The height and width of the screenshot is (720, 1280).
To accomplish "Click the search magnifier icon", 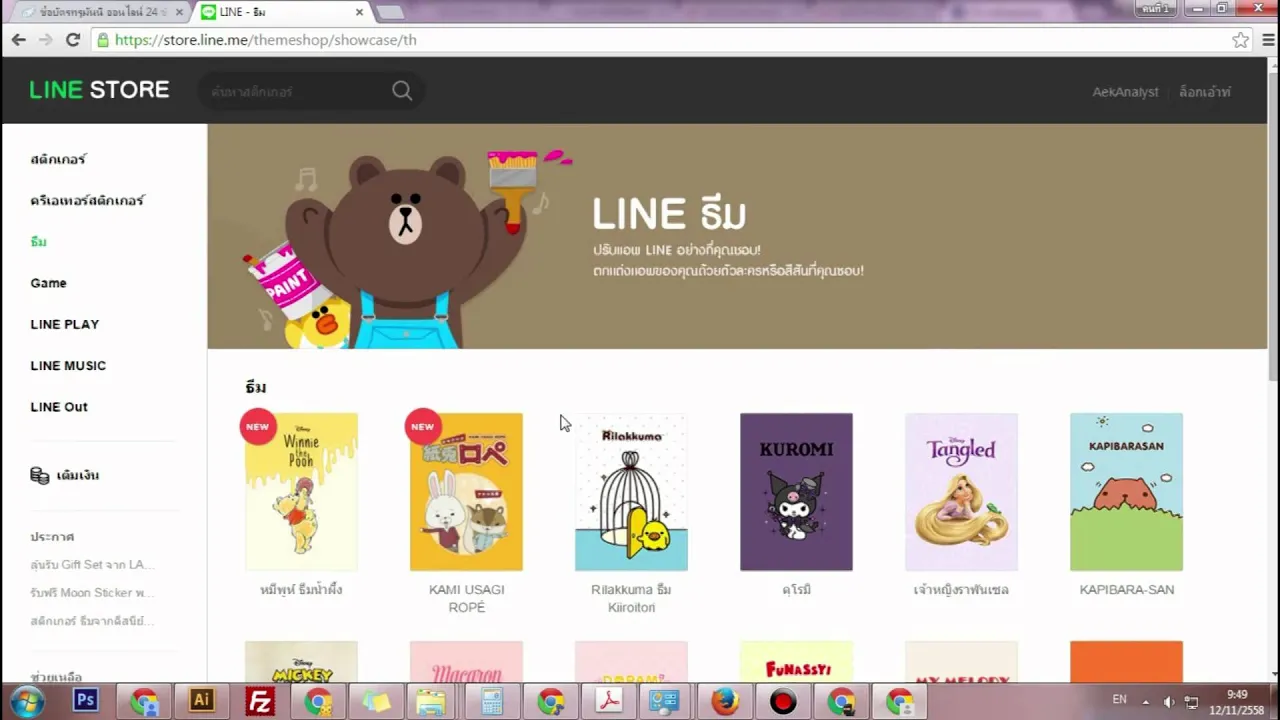I will pos(402,91).
